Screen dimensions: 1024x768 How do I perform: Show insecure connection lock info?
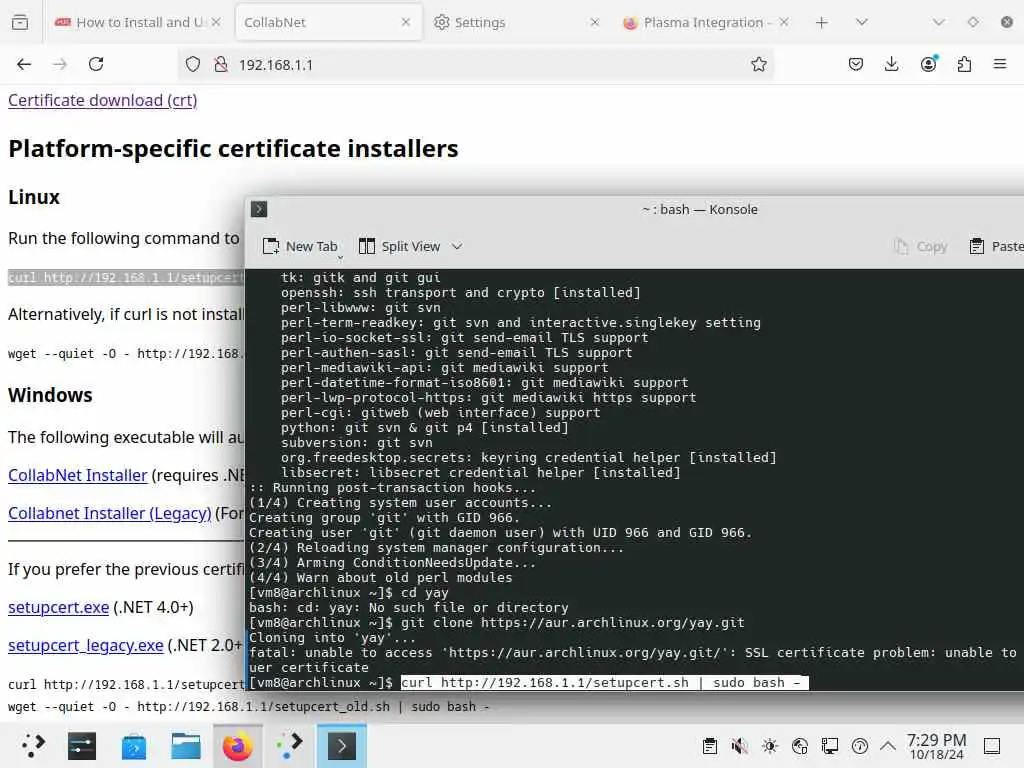(221, 64)
